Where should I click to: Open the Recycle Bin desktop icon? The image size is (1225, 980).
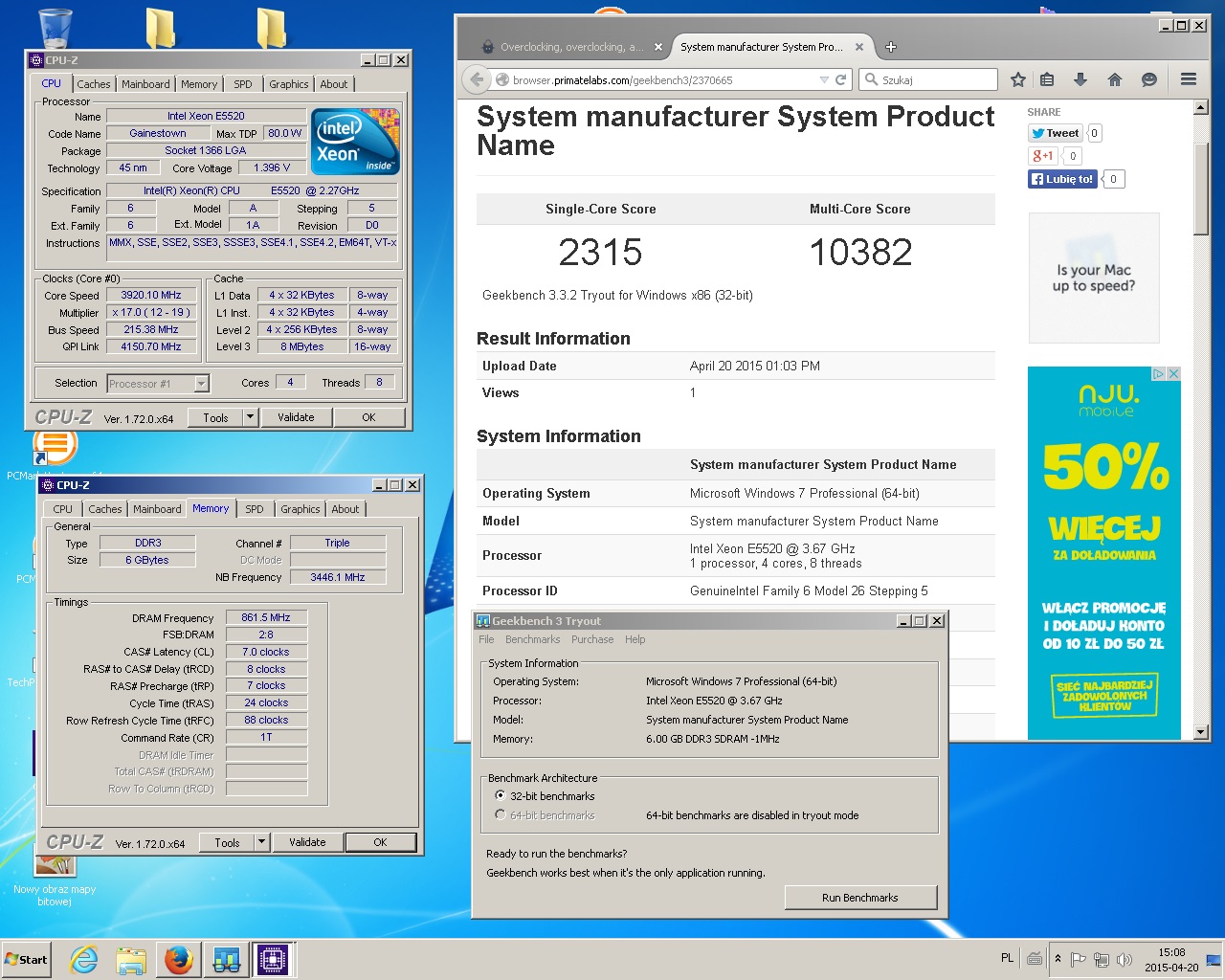click(x=56, y=27)
